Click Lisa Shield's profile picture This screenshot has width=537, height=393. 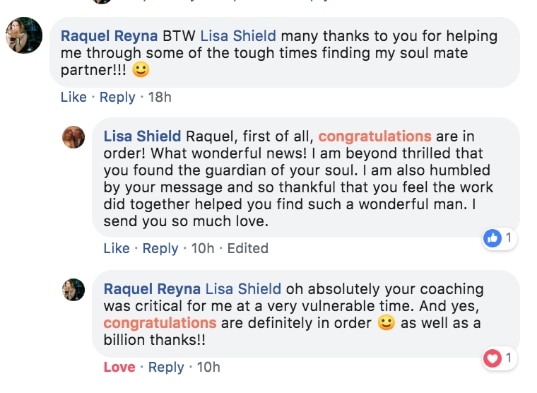click(73, 137)
